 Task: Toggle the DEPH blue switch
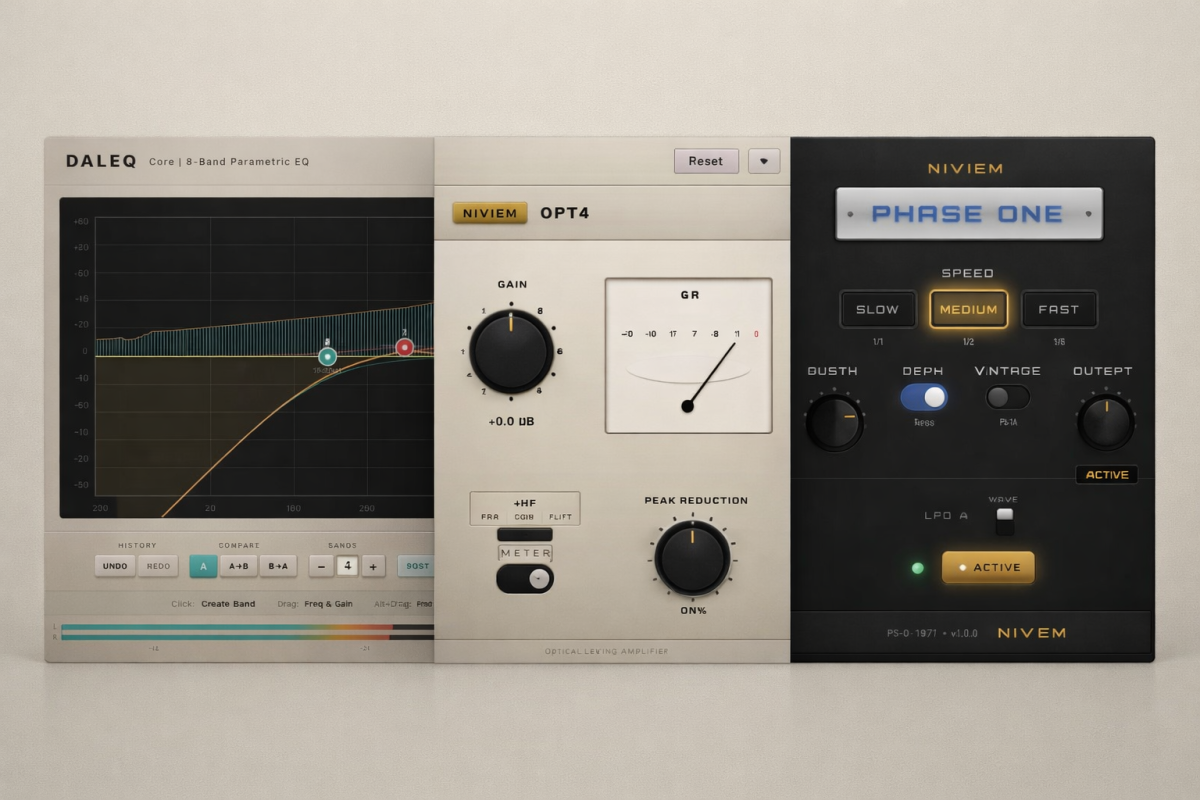pyautogui.click(x=924, y=397)
